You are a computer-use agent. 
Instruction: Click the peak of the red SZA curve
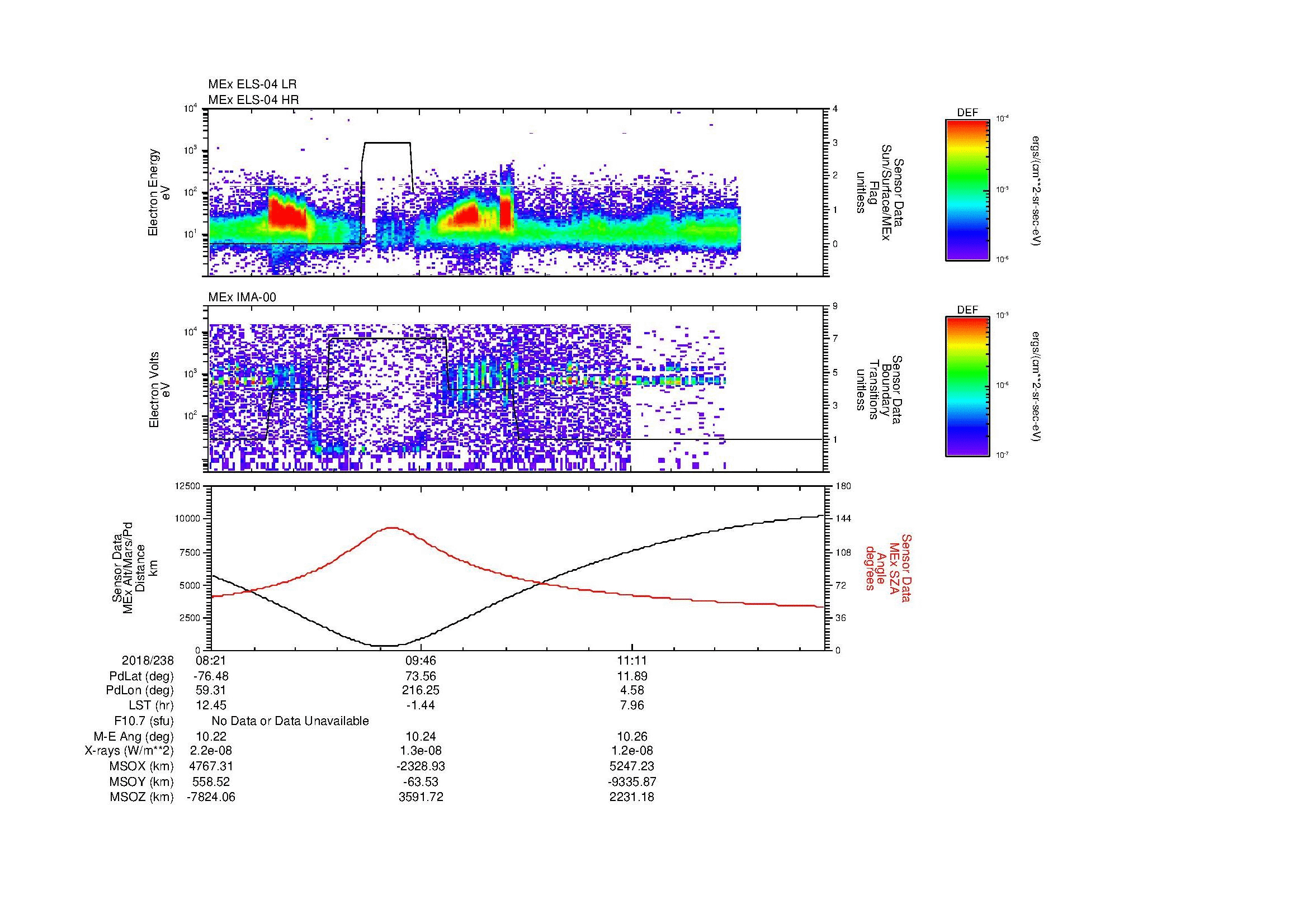click(392, 528)
